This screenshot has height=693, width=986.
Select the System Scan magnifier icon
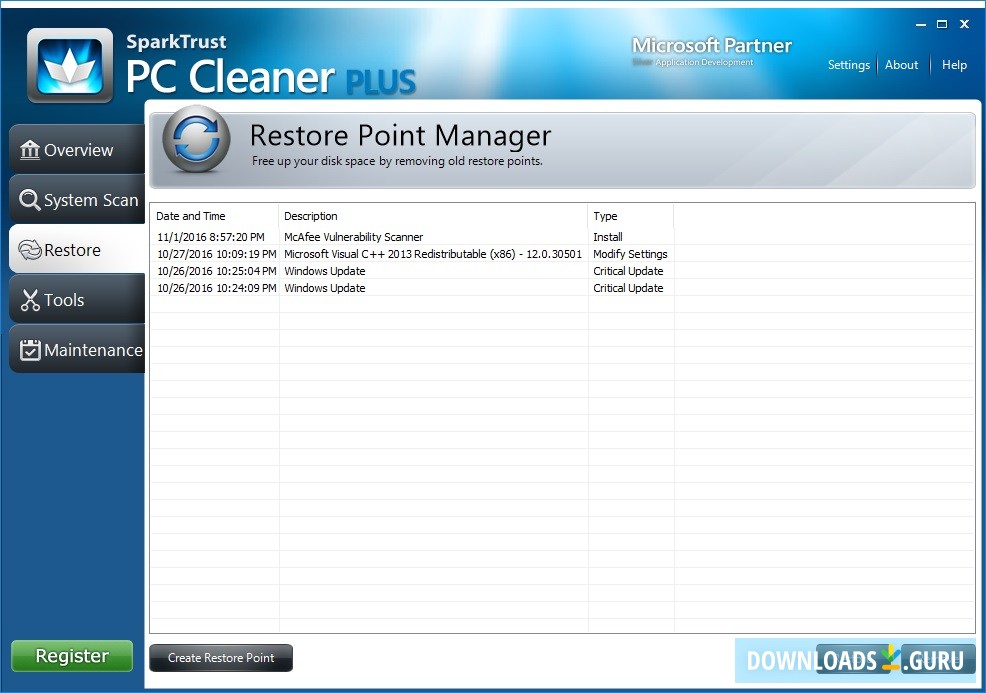point(31,199)
